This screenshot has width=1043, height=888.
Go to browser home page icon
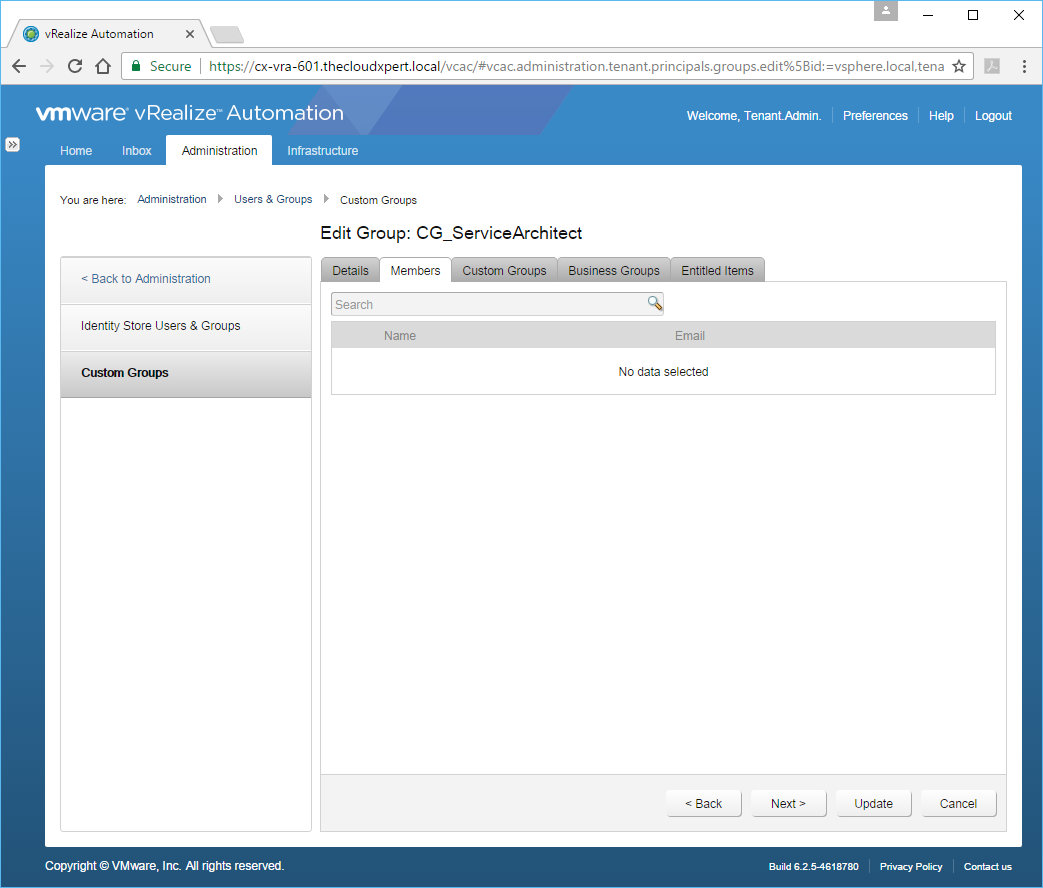102,66
